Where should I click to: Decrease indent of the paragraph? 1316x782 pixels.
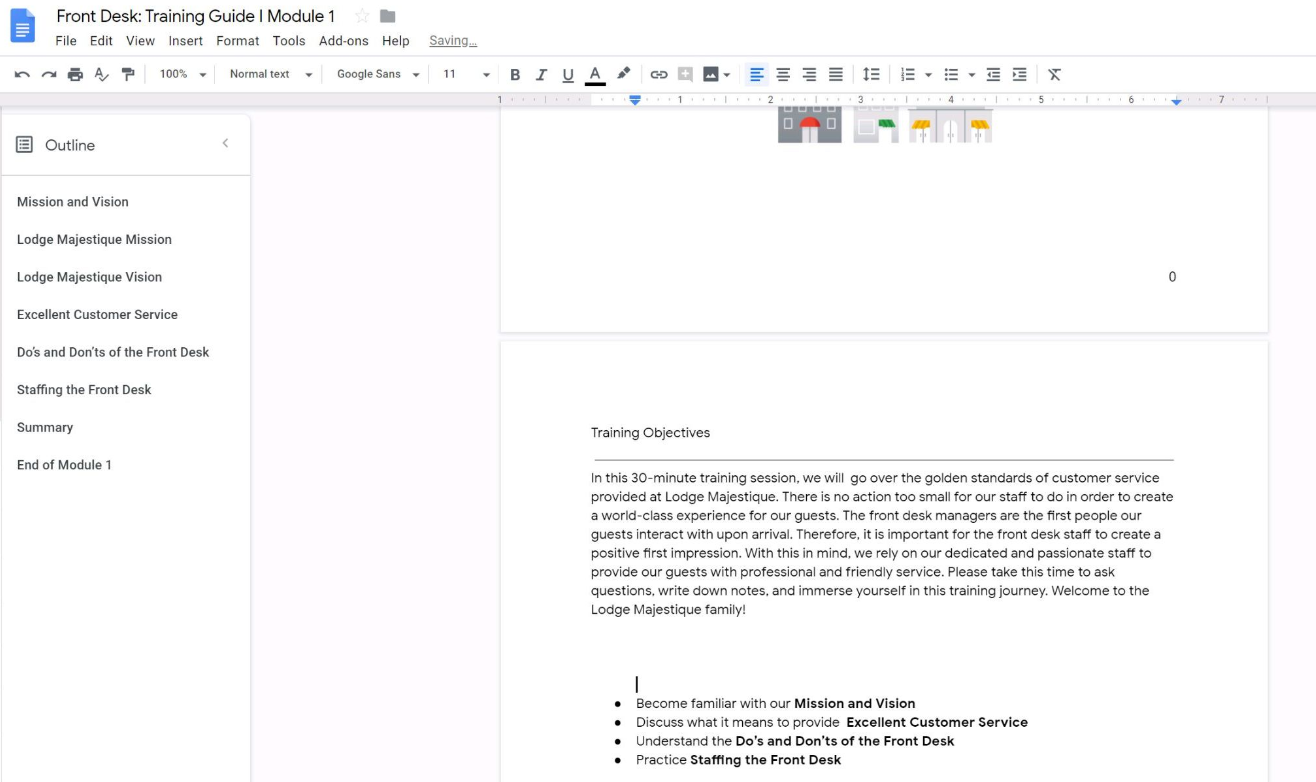993,74
